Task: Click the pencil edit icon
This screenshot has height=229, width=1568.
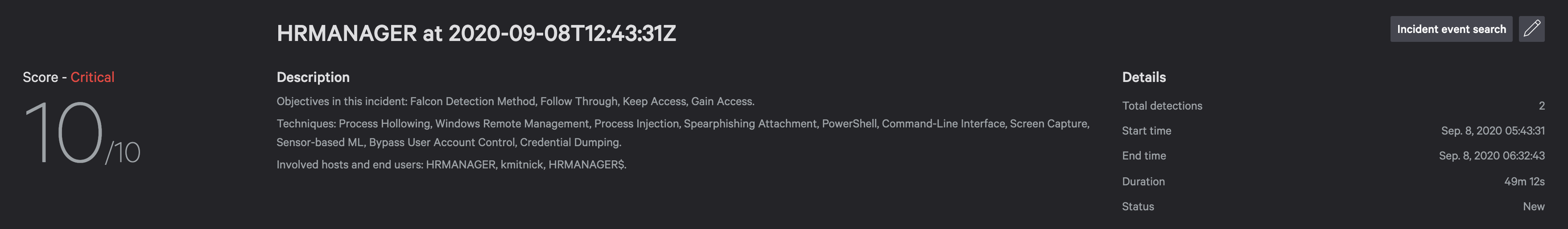Action: [1531, 29]
